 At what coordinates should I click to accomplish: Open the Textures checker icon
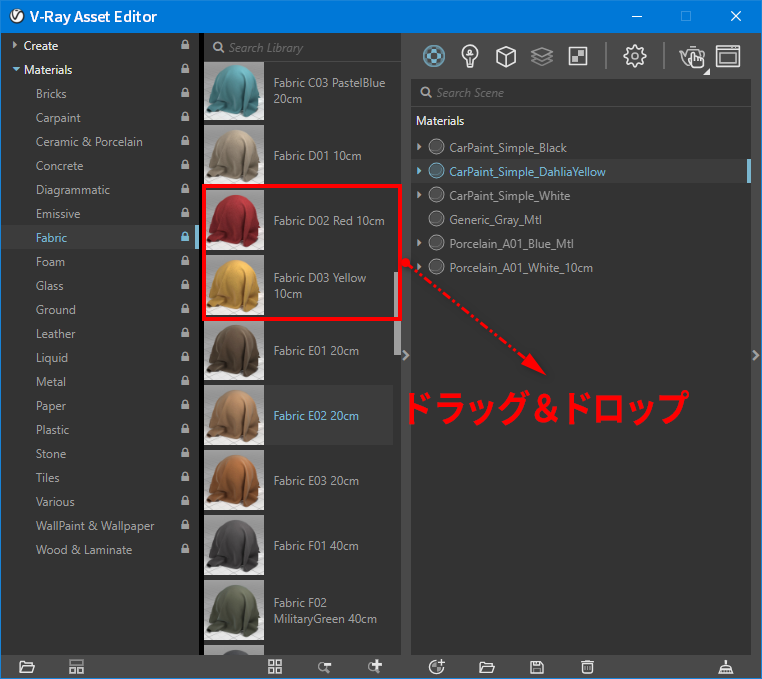click(x=578, y=56)
